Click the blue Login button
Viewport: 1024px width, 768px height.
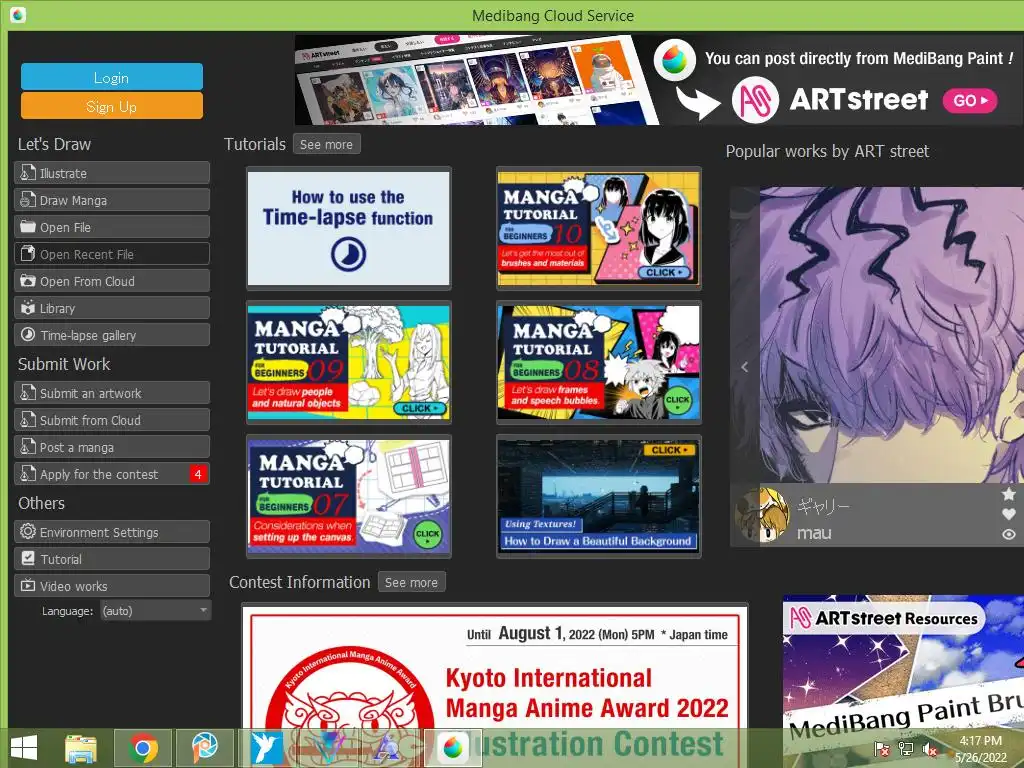[112, 77]
